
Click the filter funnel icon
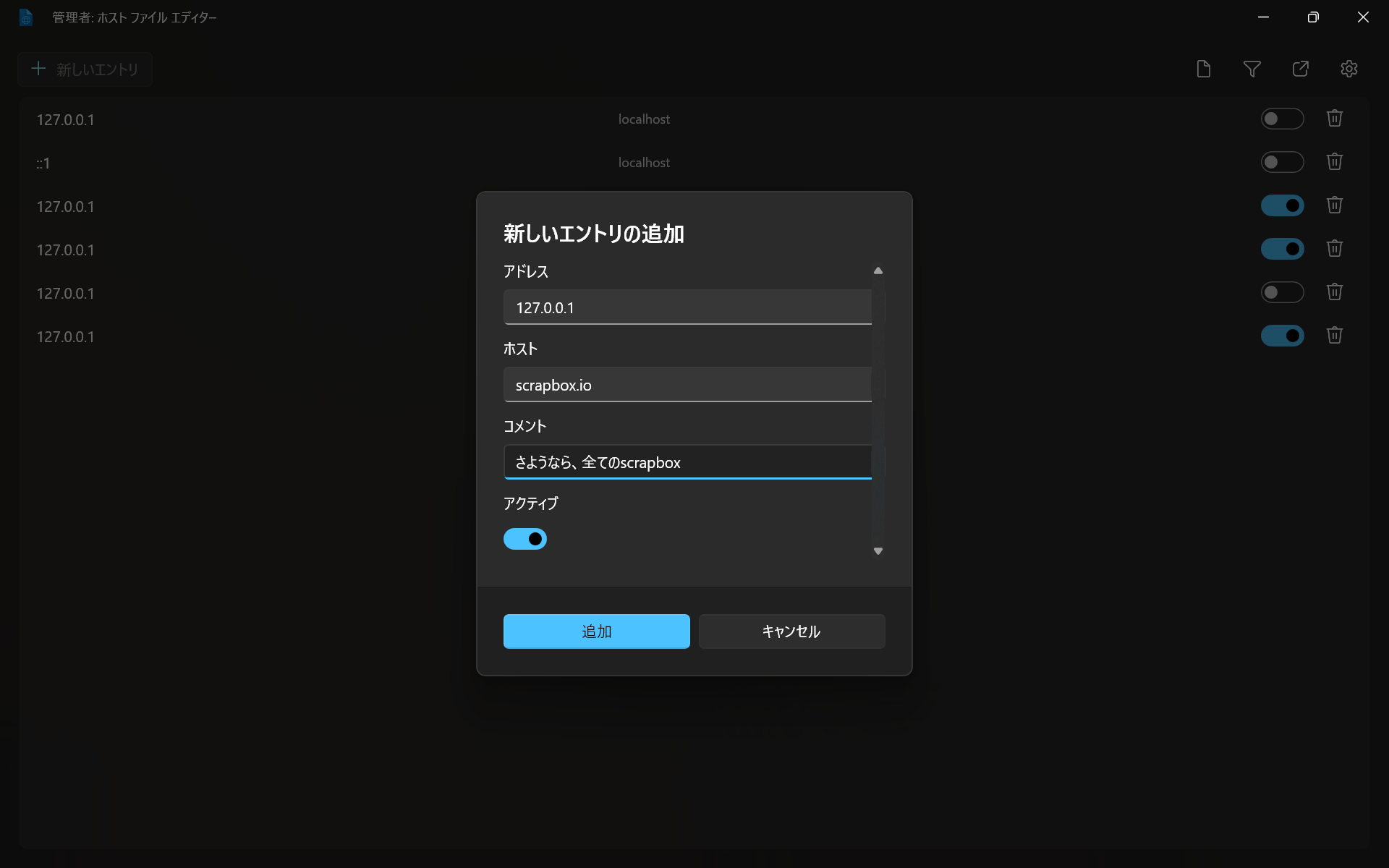(1252, 69)
